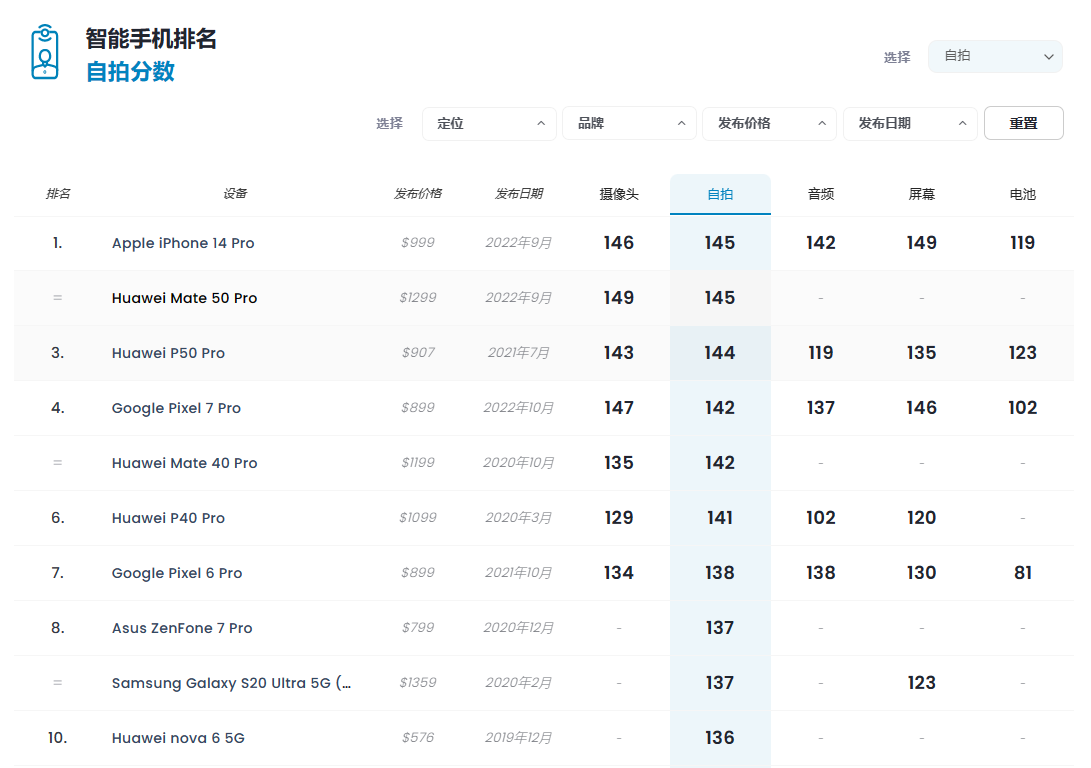Click Google Pixel 7 Pro battery score 102
The height and width of the screenshot is (768, 1091).
click(x=1023, y=408)
